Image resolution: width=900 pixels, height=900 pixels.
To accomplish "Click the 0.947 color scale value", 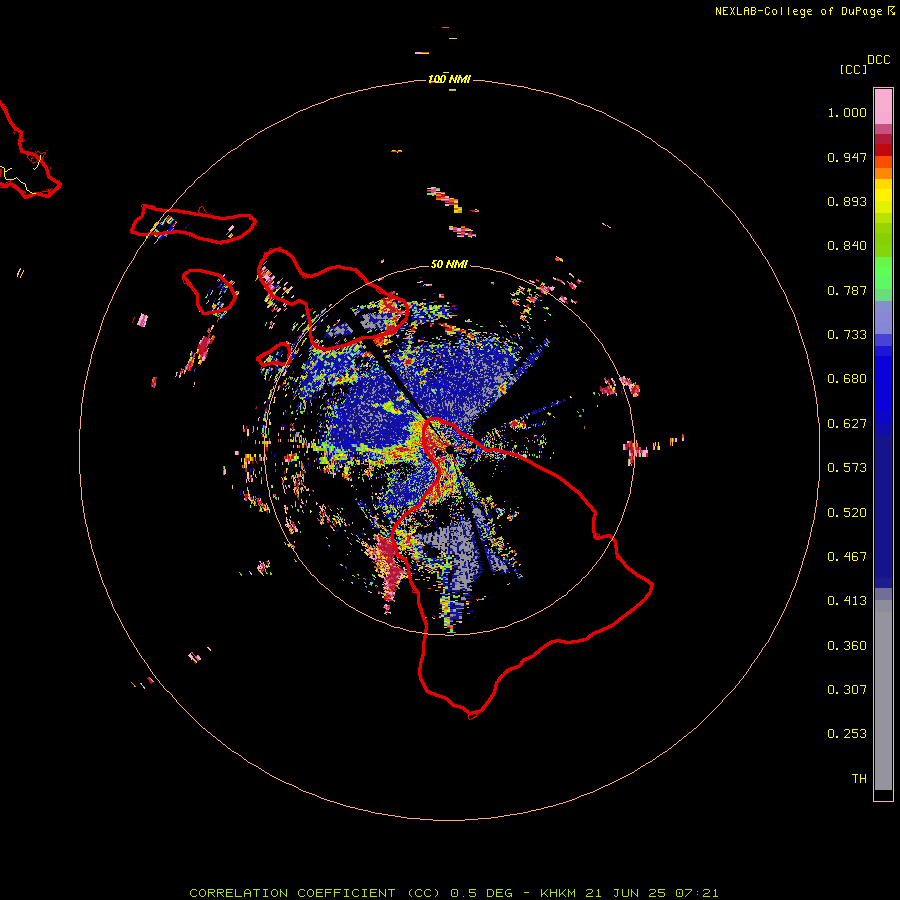I will (x=847, y=157).
